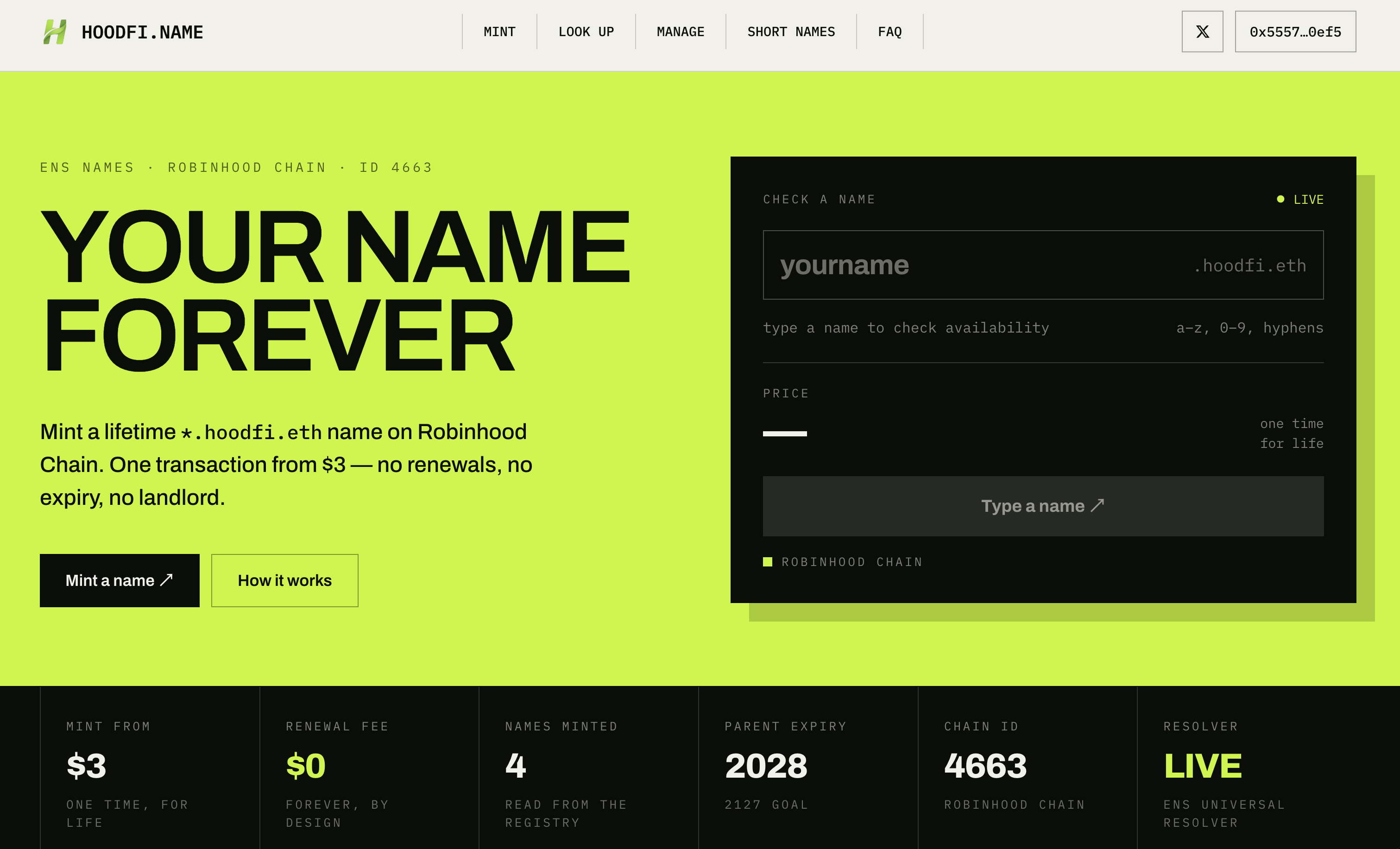Click the '$0' RENEWAL FEE stat
Screen dimensions: 1400x849
point(306,766)
